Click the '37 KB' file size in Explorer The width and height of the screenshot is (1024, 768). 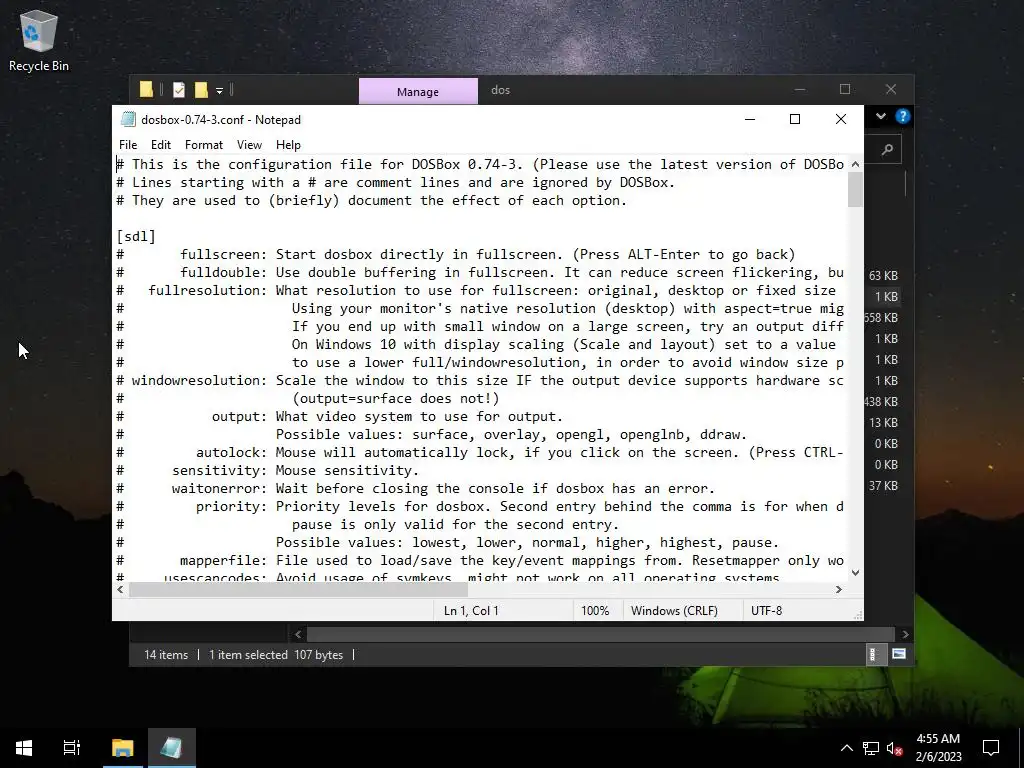coord(883,486)
